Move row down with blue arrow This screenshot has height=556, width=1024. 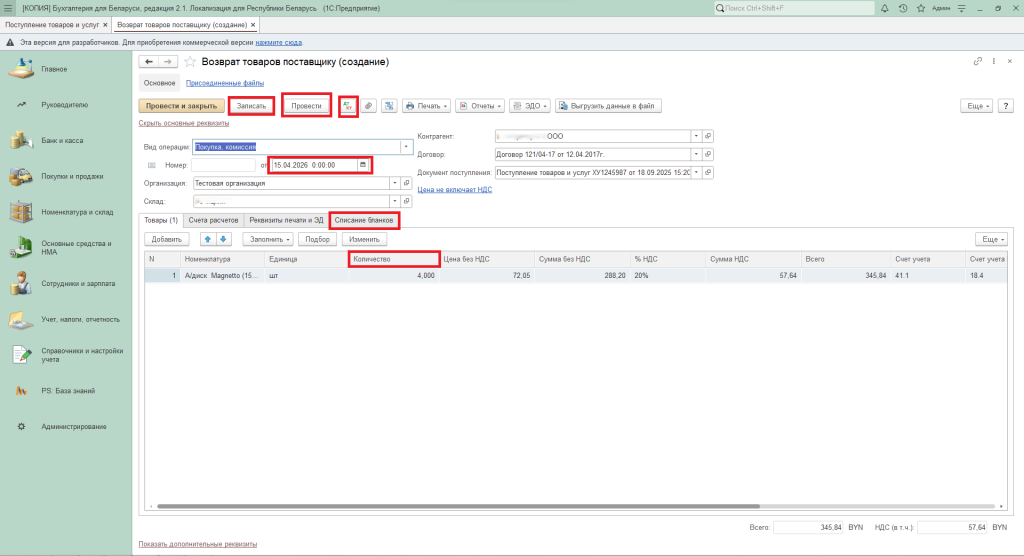pyautogui.click(x=224, y=239)
